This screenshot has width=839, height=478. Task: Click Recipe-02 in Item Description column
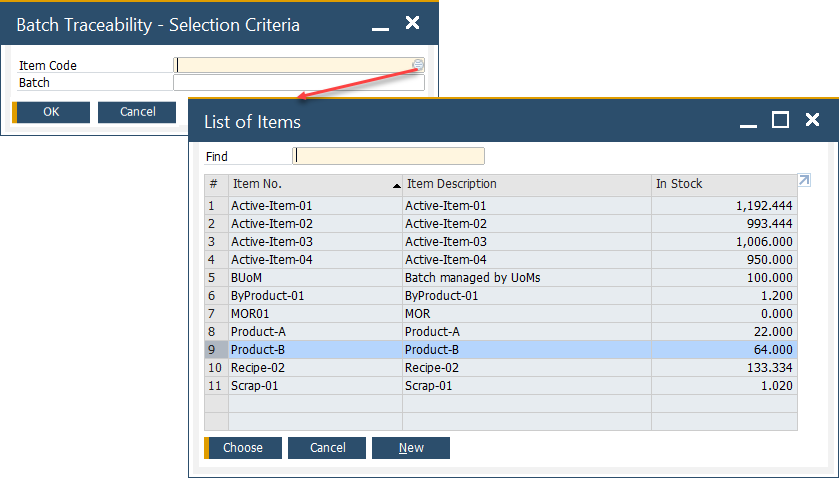click(431, 368)
